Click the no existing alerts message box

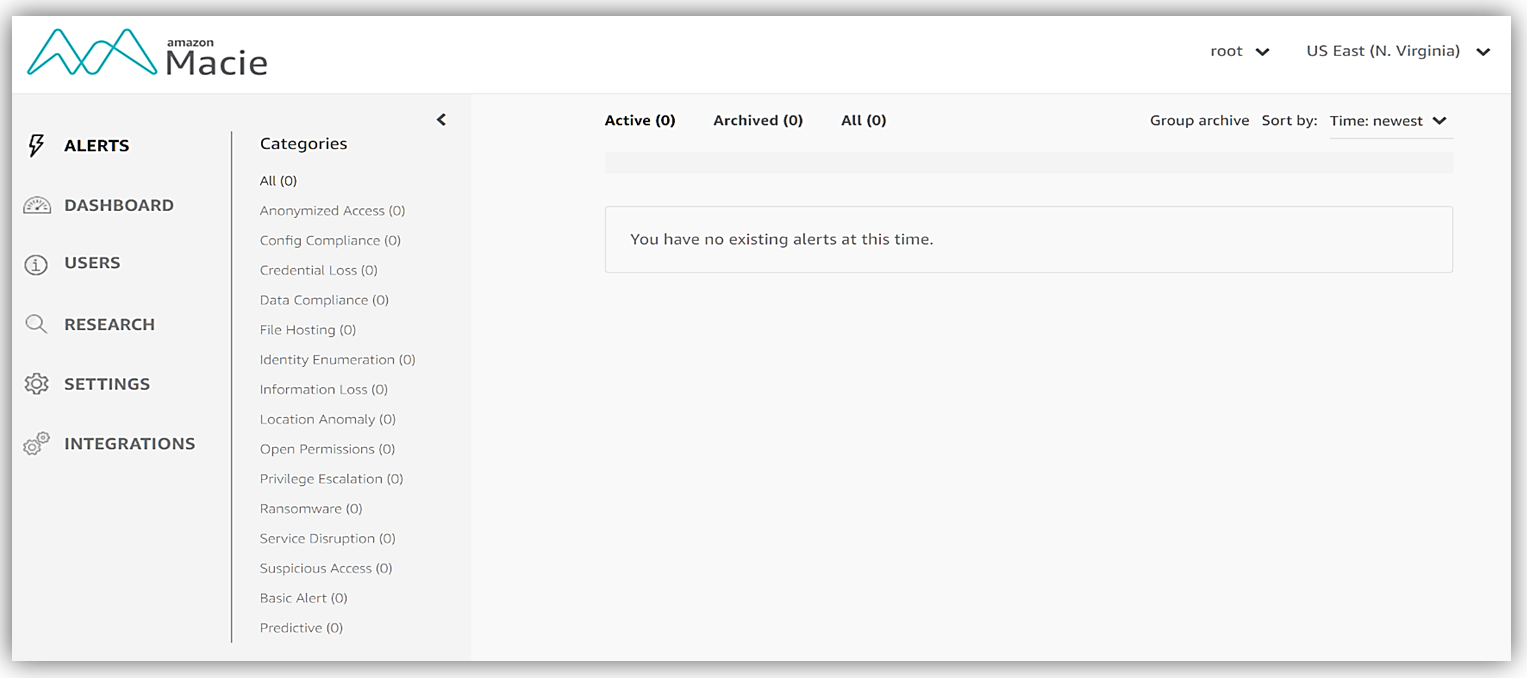tap(1028, 239)
